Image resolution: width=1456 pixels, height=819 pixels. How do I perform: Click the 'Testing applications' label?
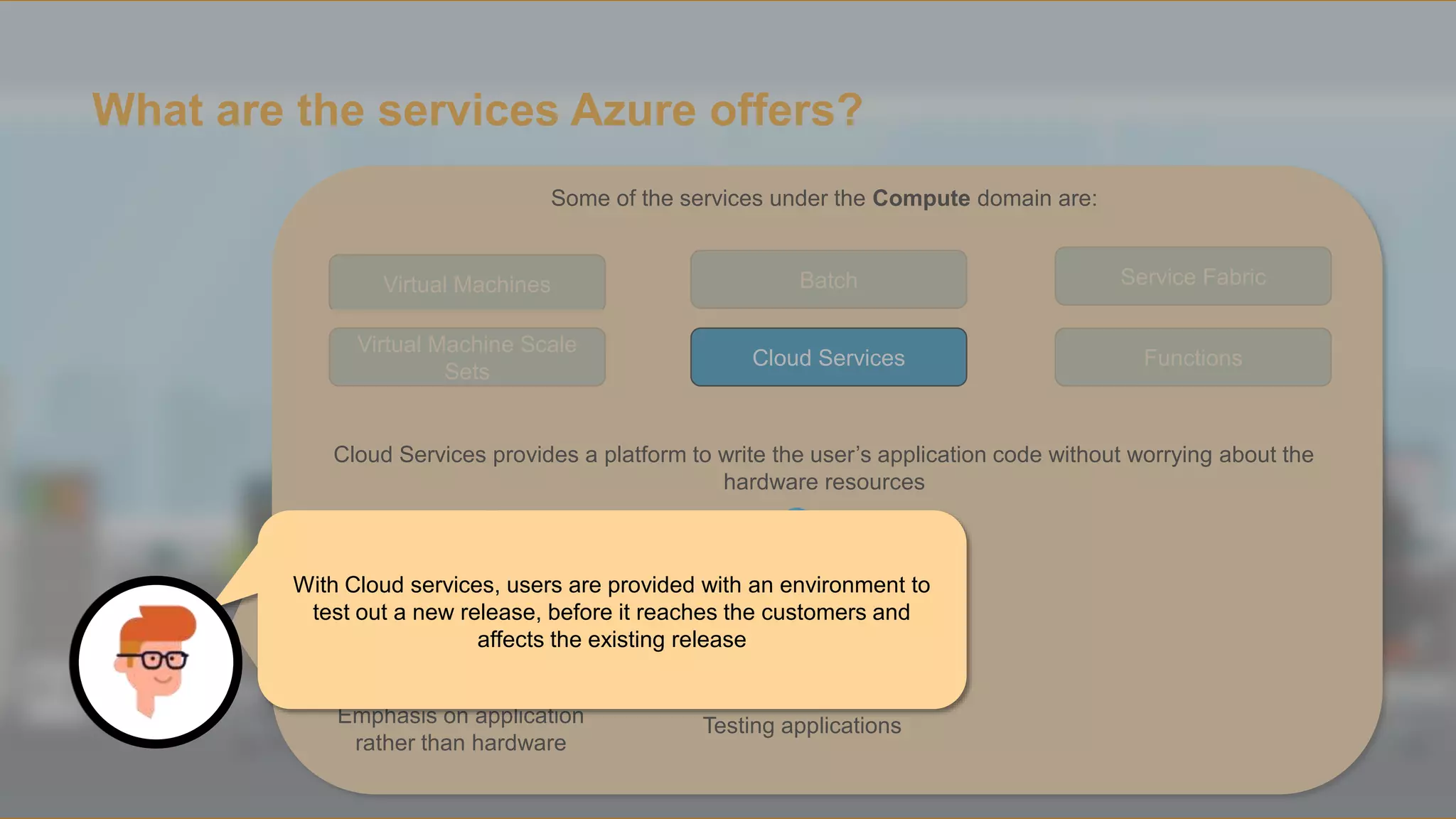pos(802,725)
